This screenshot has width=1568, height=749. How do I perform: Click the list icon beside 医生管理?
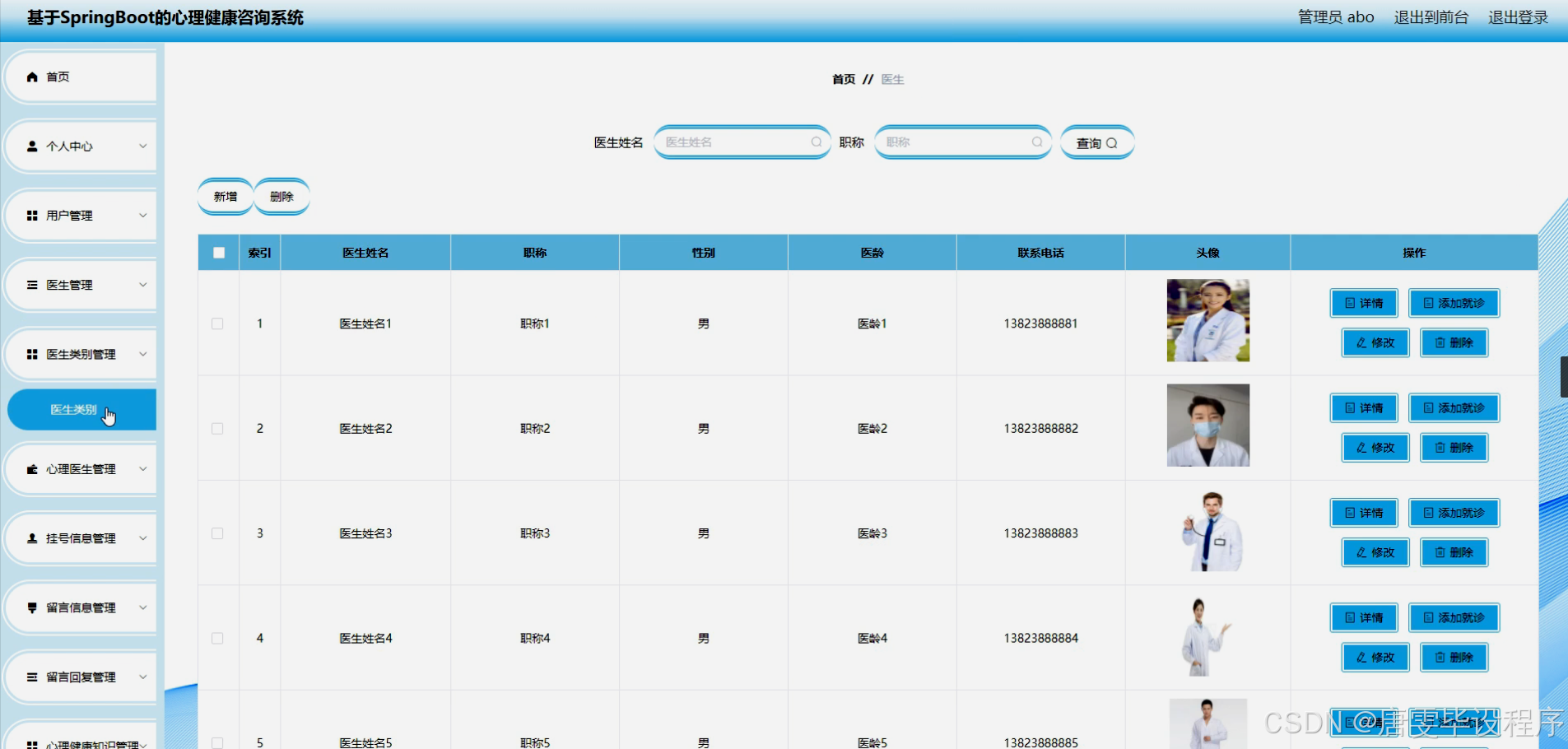pyautogui.click(x=32, y=285)
